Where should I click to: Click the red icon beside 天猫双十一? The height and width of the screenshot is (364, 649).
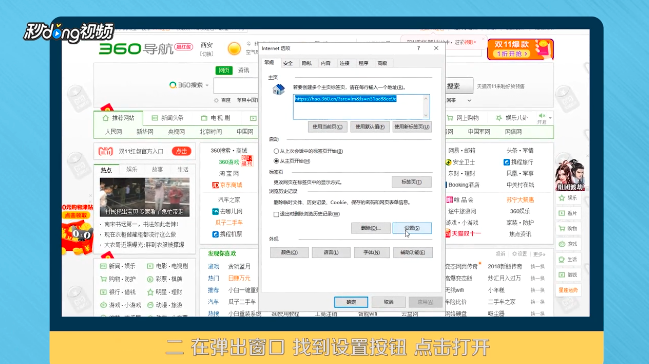point(447,234)
